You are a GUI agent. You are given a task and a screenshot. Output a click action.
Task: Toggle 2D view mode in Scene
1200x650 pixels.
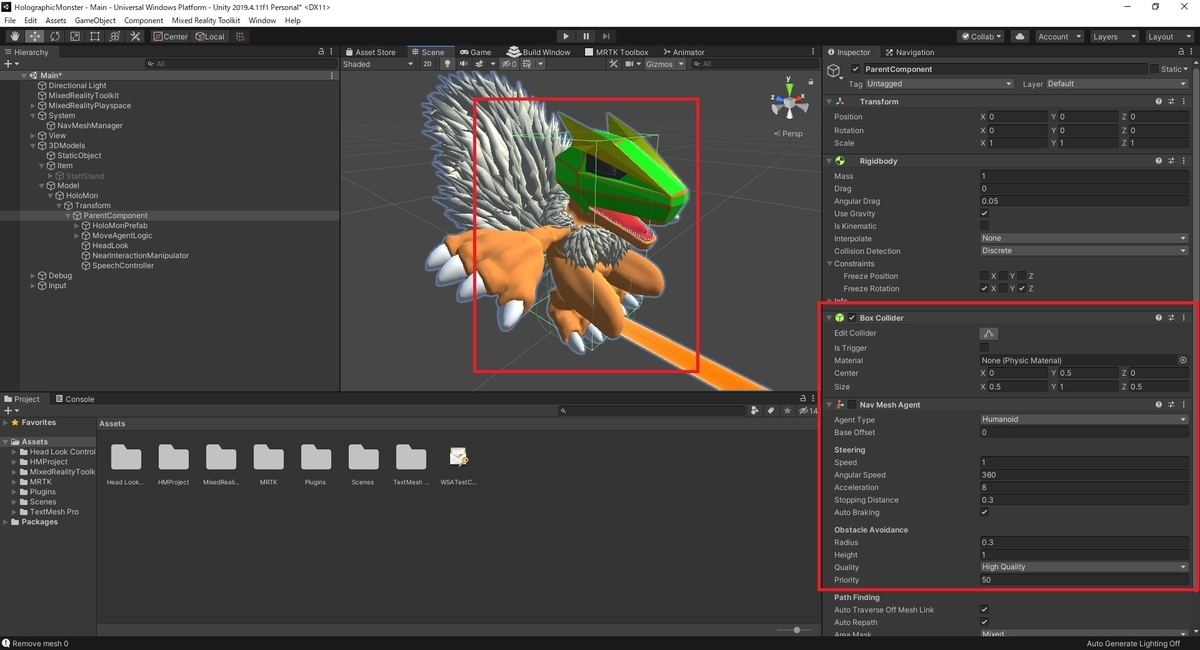427,64
